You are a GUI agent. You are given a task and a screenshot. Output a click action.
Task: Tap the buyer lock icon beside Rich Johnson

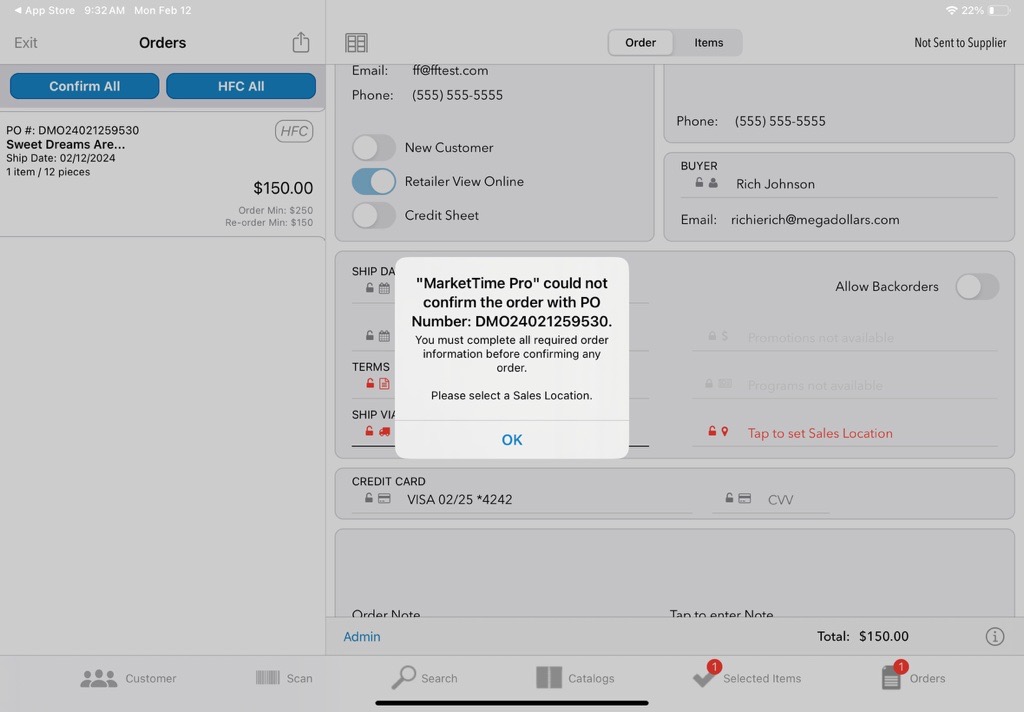pos(699,183)
